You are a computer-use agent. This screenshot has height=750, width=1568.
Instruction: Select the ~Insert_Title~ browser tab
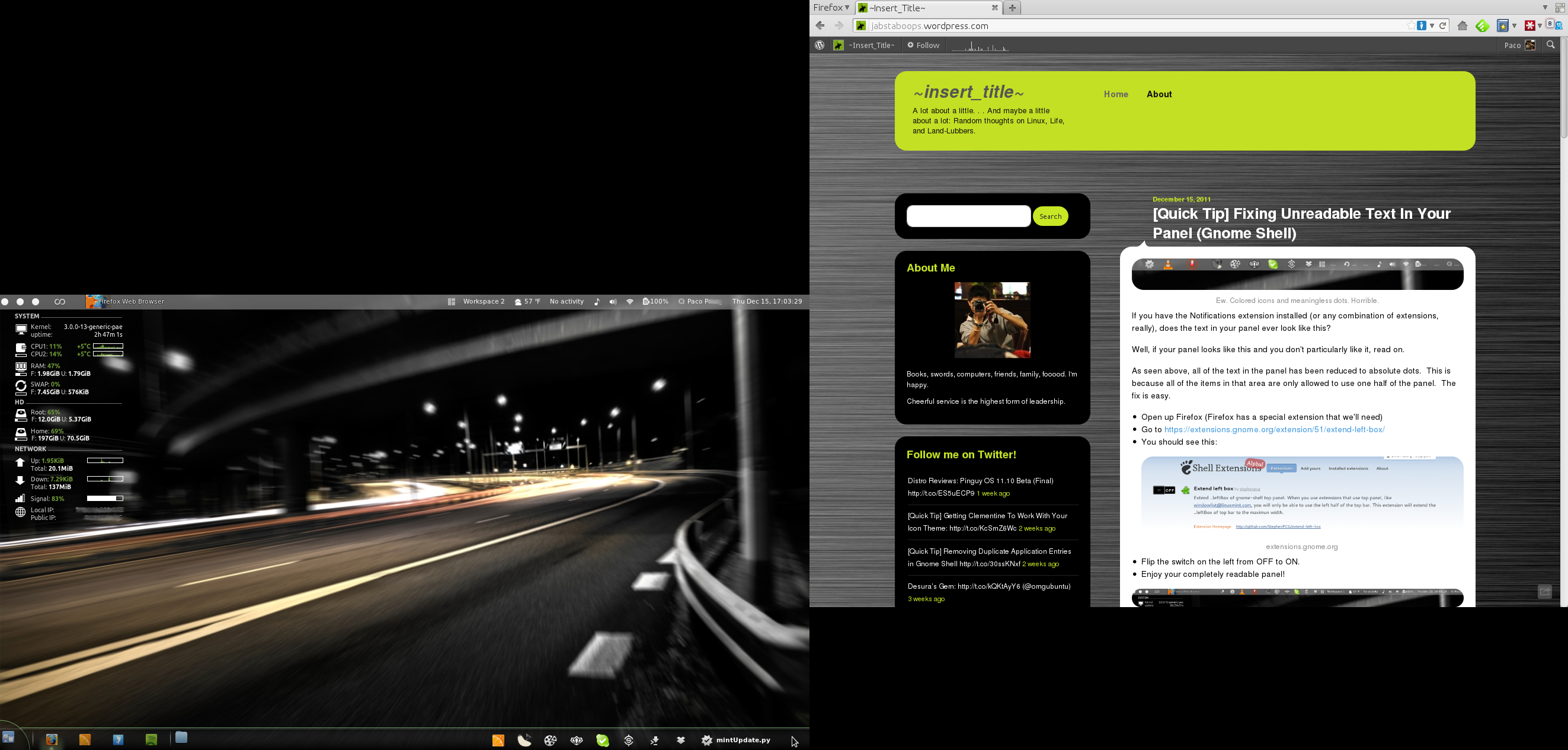point(928,8)
